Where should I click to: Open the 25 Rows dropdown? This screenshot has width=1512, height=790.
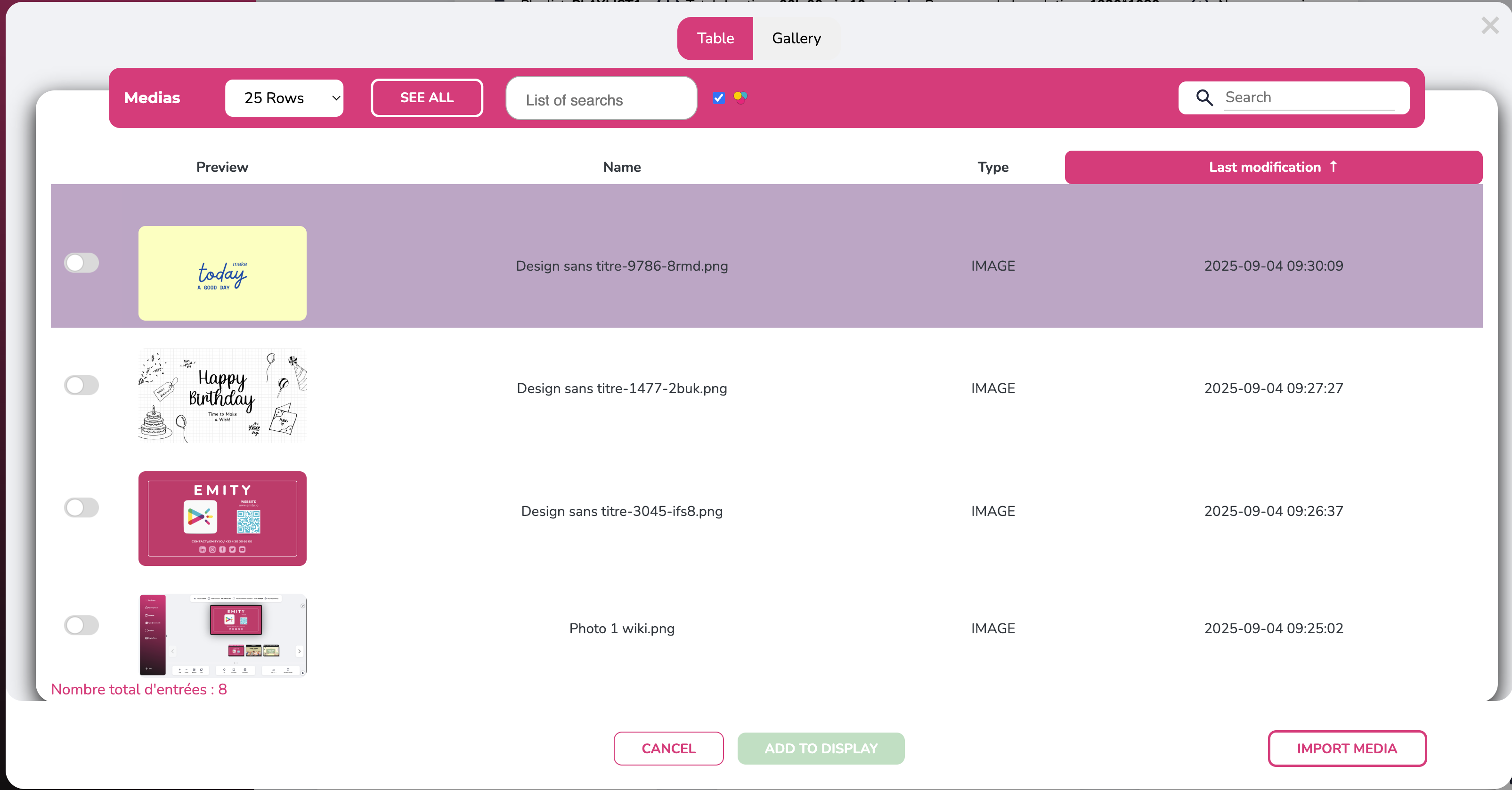point(284,98)
